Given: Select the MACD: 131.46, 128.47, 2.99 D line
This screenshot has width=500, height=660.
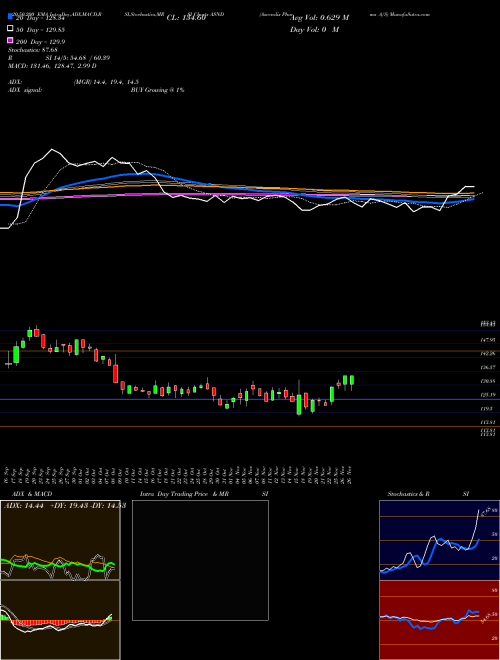Looking at the screenshot, I should point(52,66).
